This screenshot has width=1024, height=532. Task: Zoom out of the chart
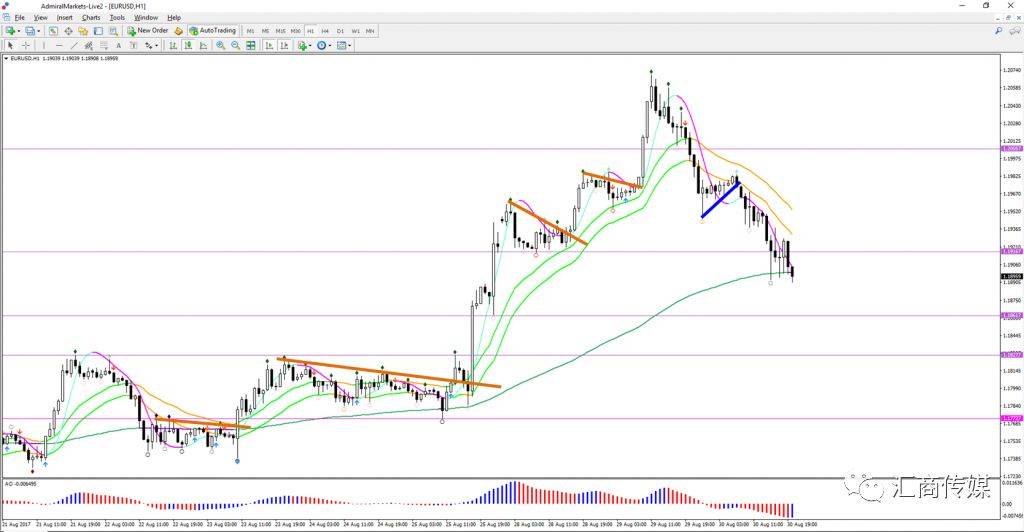pos(235,46)
